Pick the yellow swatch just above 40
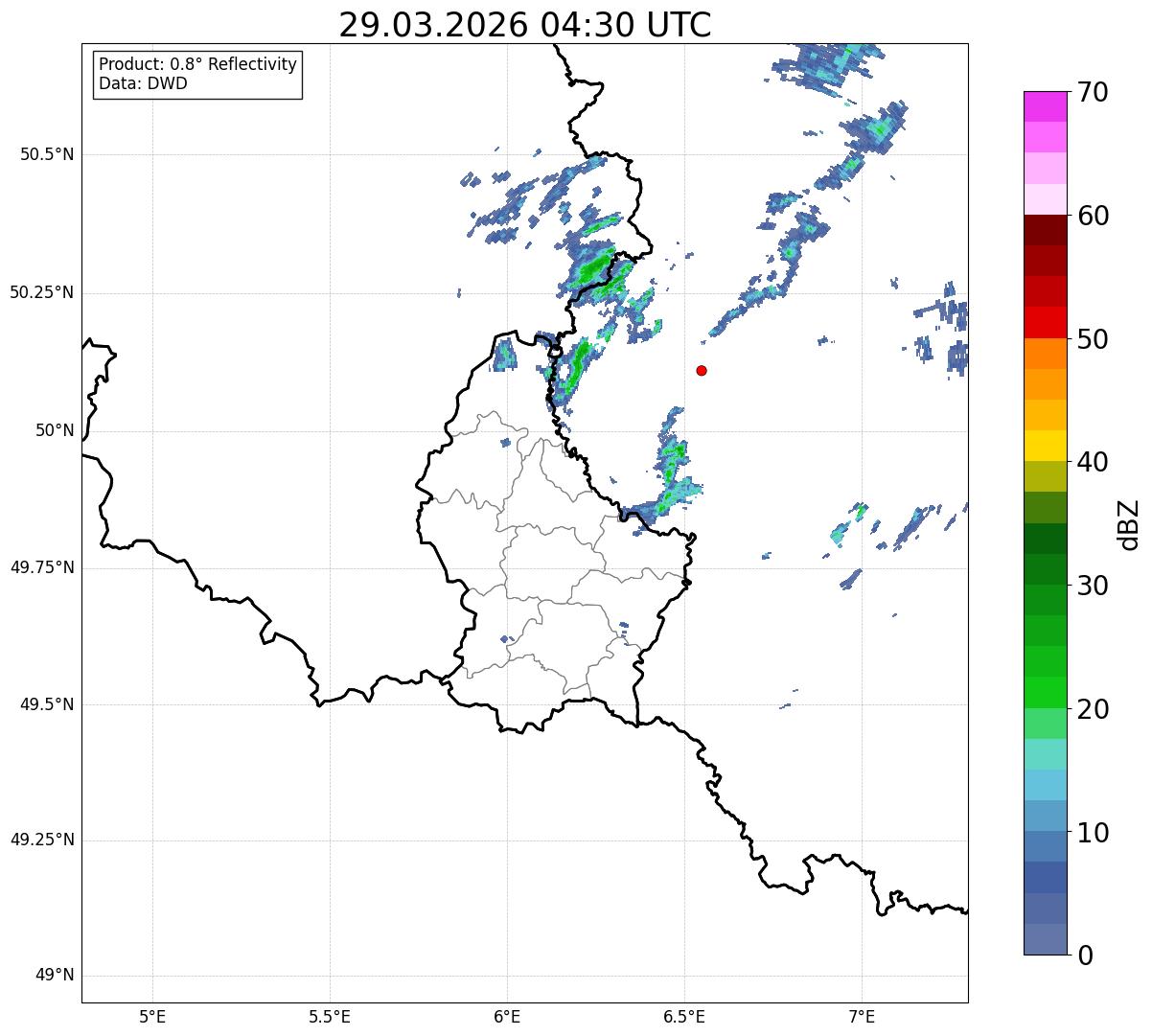 point(1046,446)
